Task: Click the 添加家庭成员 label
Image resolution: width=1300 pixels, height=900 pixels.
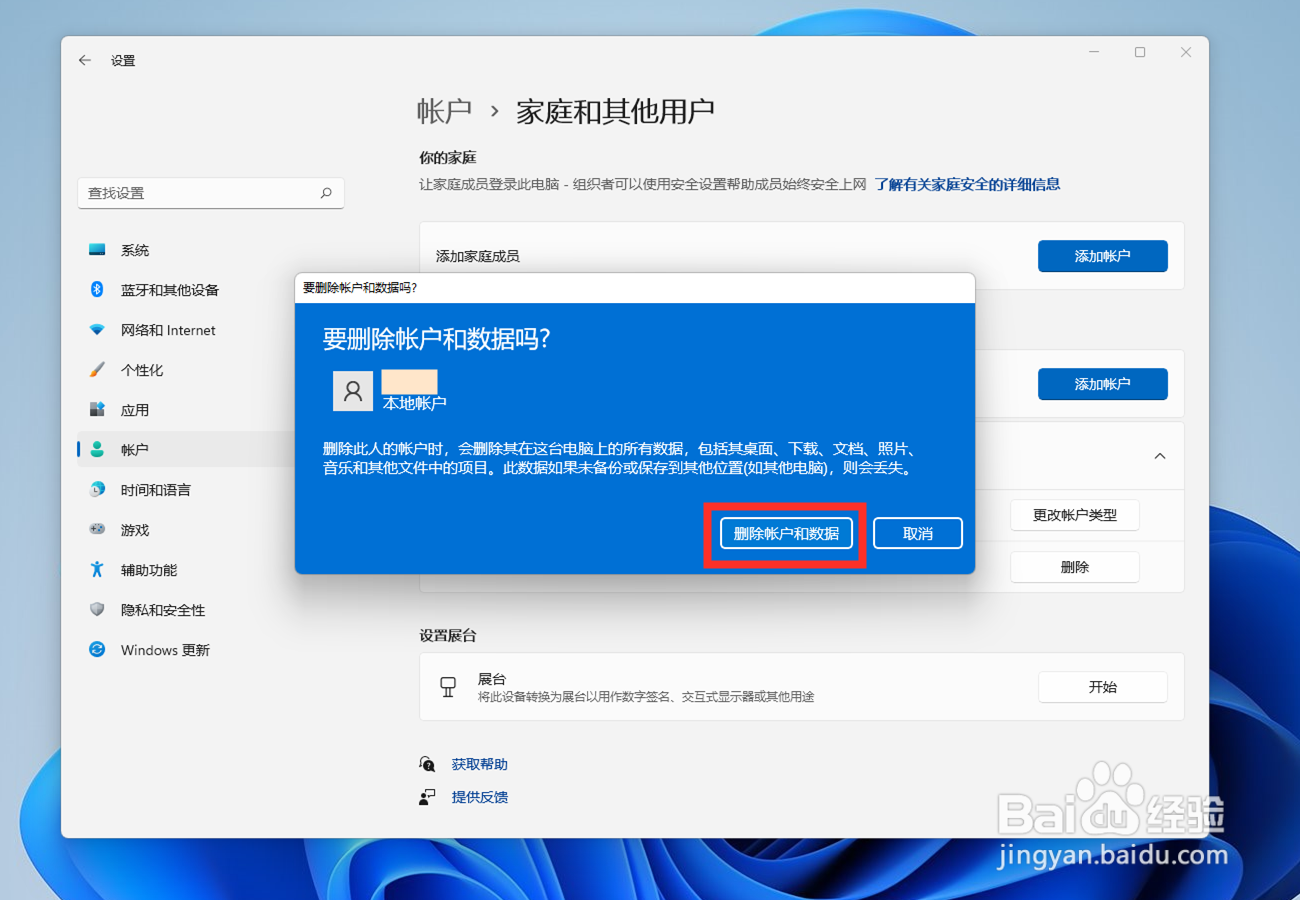Action: click(x=477, y=256)
